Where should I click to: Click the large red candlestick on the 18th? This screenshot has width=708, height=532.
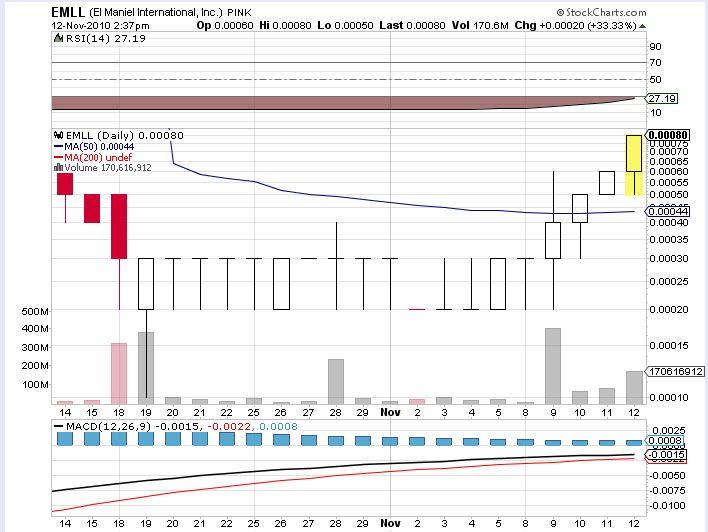(119, 226)
